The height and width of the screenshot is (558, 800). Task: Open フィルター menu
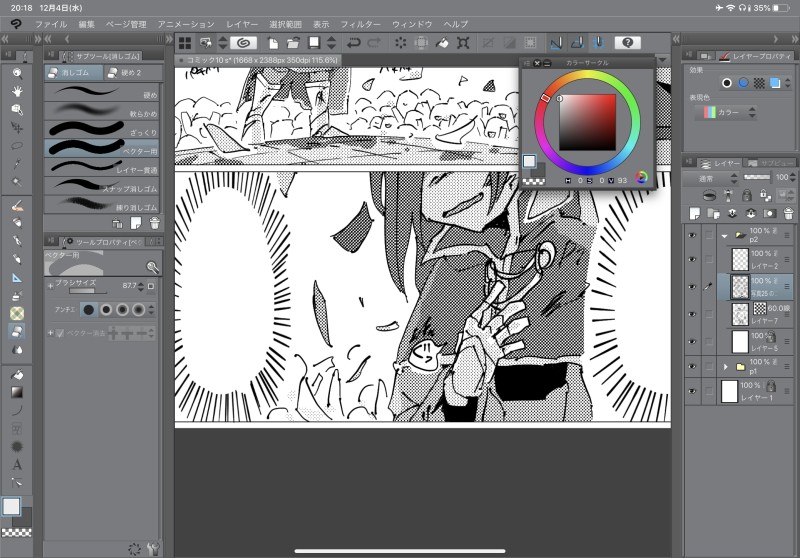click(360, 24)
